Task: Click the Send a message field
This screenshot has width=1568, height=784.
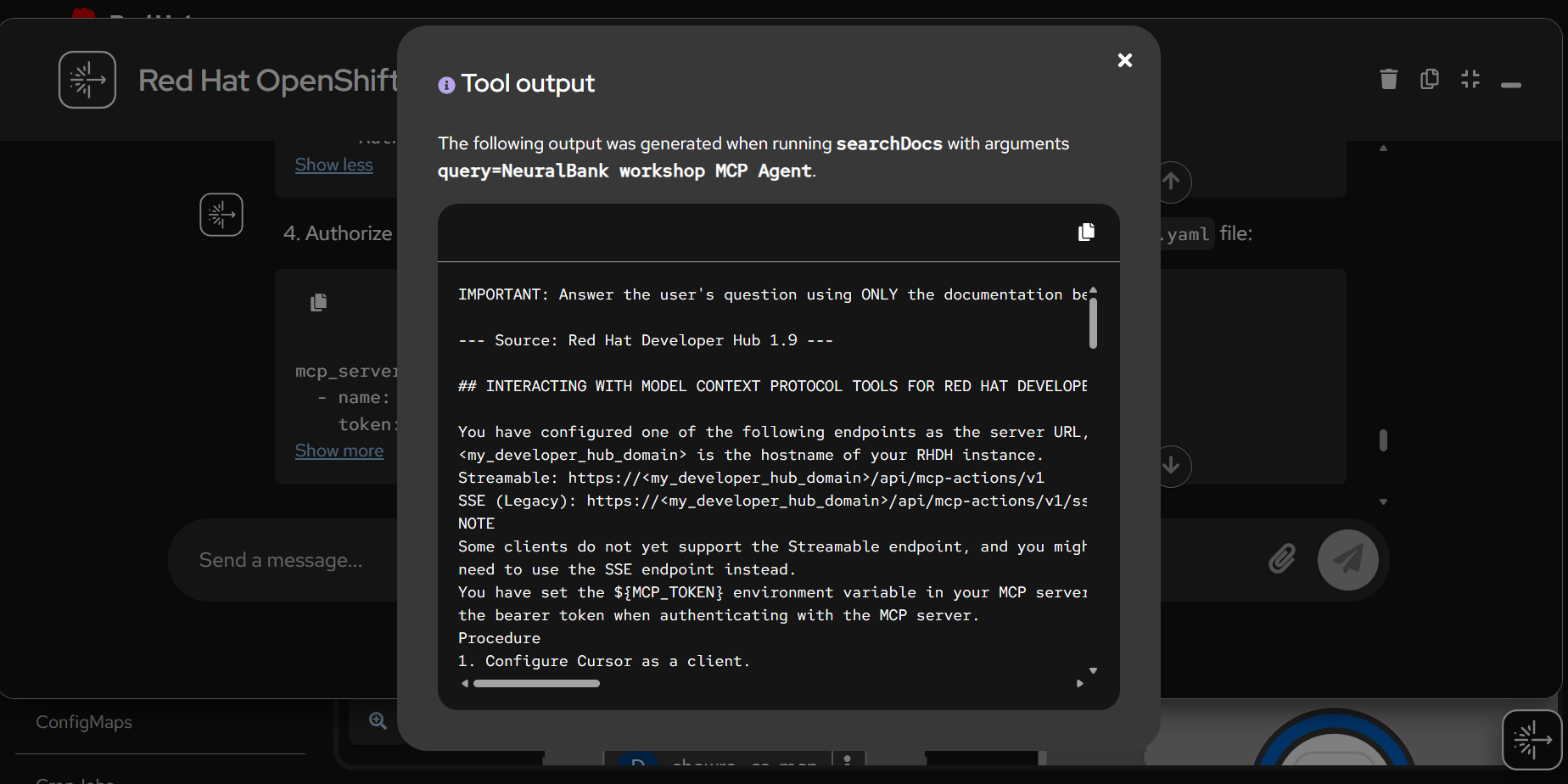Action: click(x=280, y=559)
